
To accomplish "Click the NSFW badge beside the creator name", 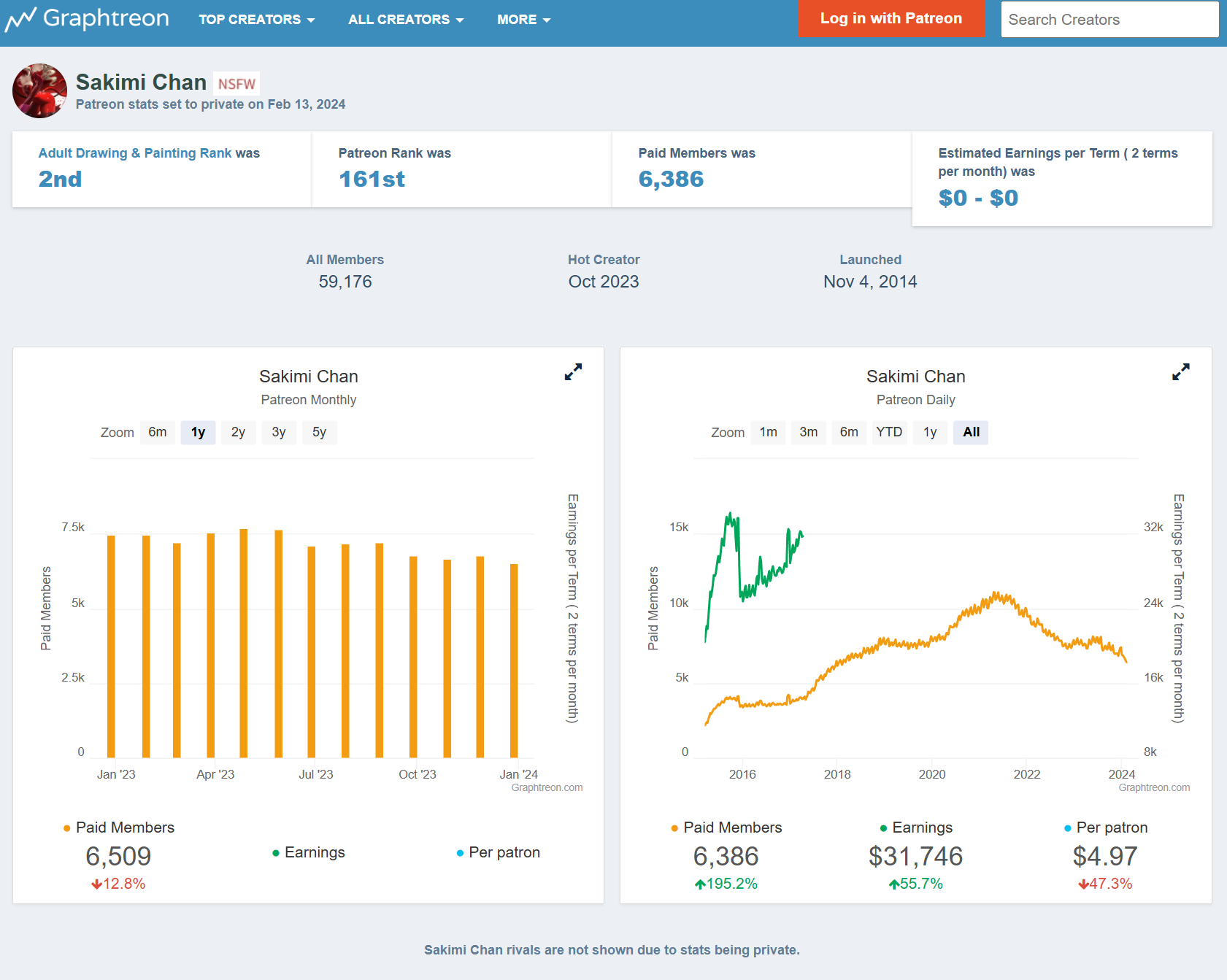I will 236,84.
